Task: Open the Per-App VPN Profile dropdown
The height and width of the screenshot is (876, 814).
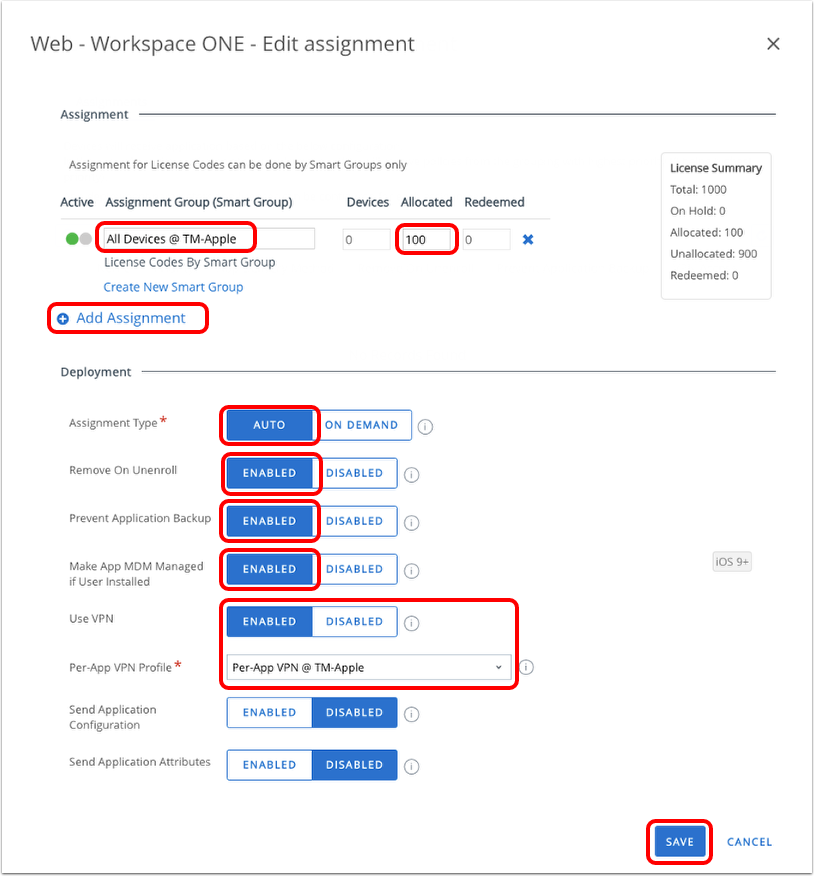Action: tap(367, 667)
